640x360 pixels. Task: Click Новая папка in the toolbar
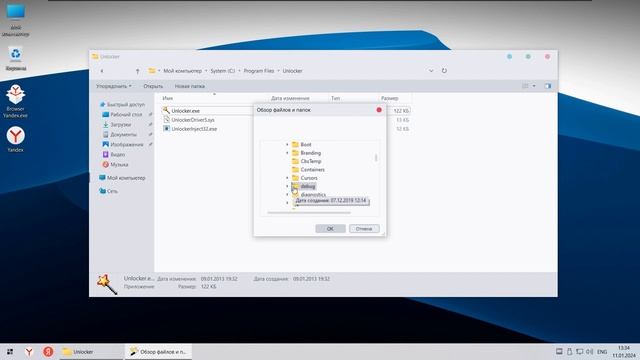(190, 86)
